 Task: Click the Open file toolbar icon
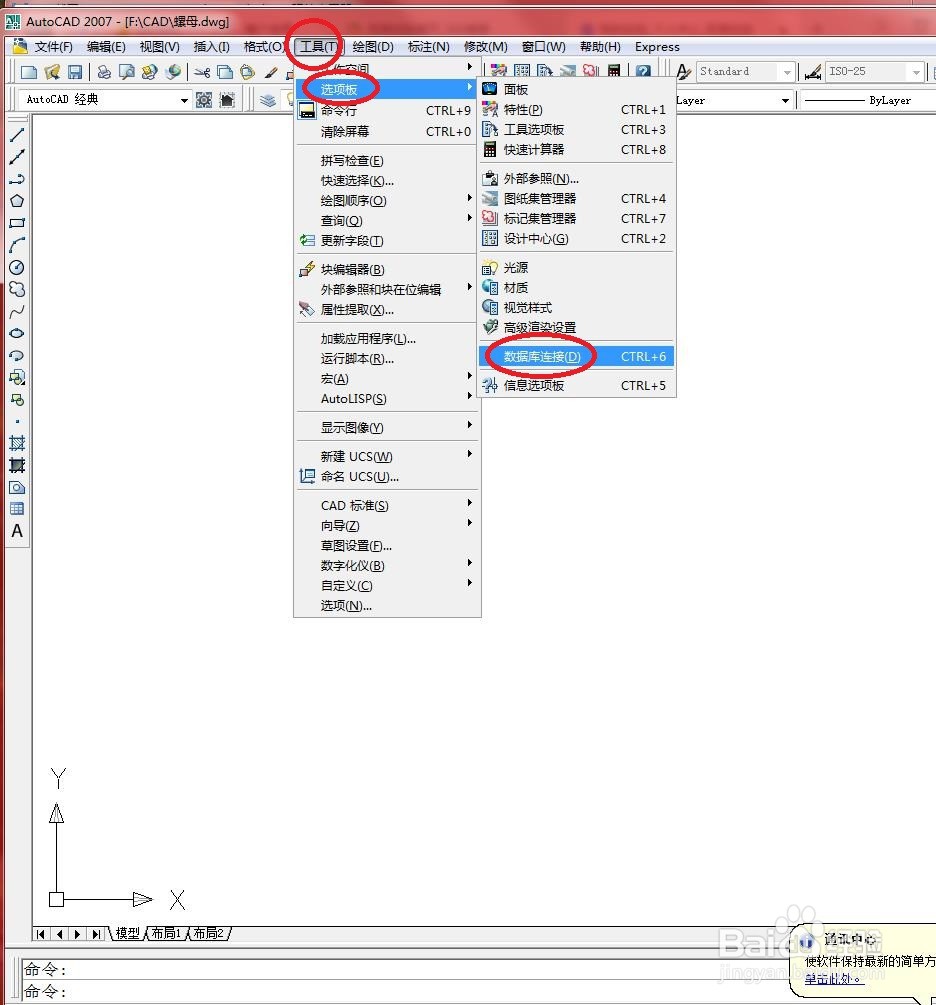click(52, 72)
